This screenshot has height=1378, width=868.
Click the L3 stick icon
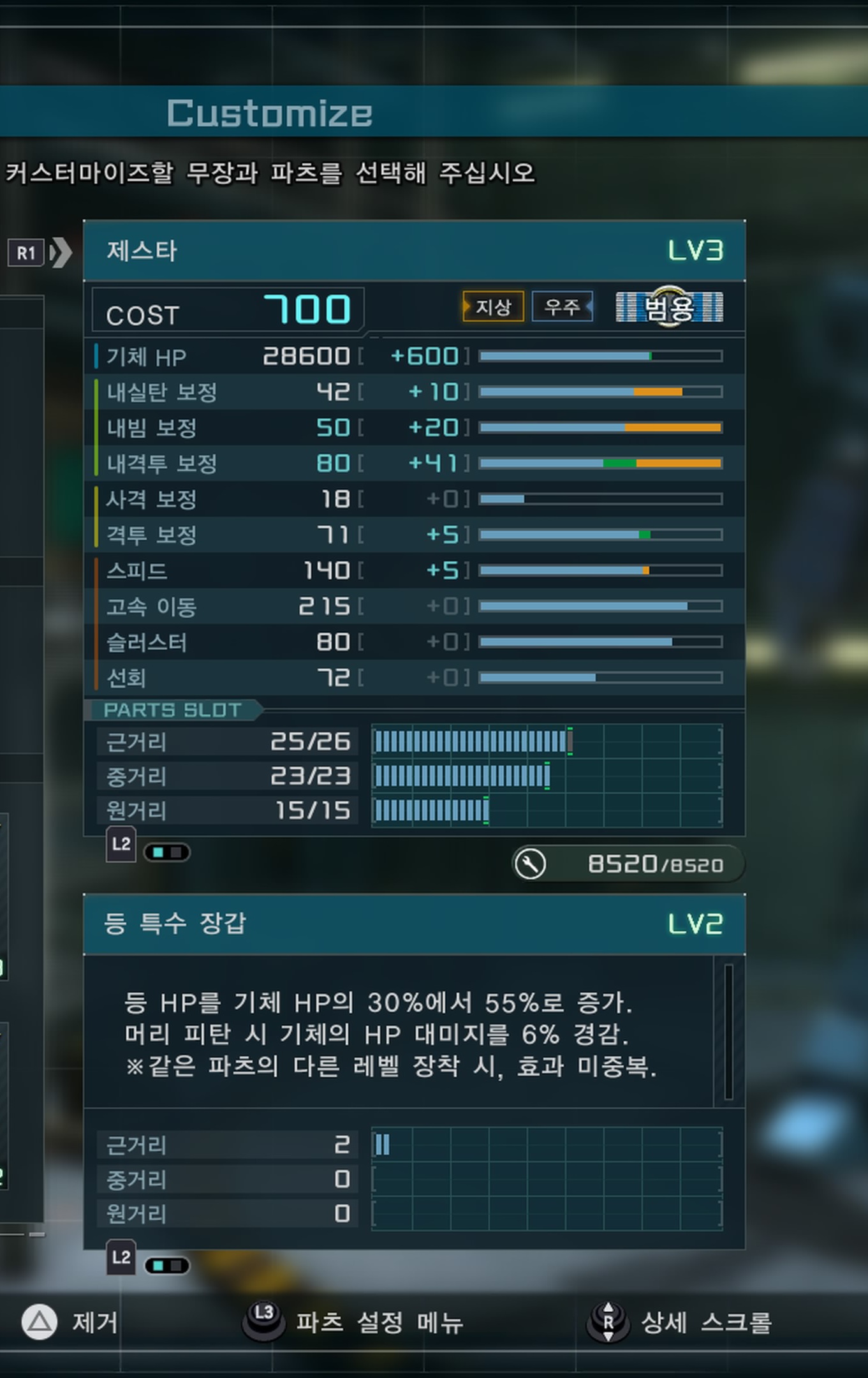[x=264, y=1319]
